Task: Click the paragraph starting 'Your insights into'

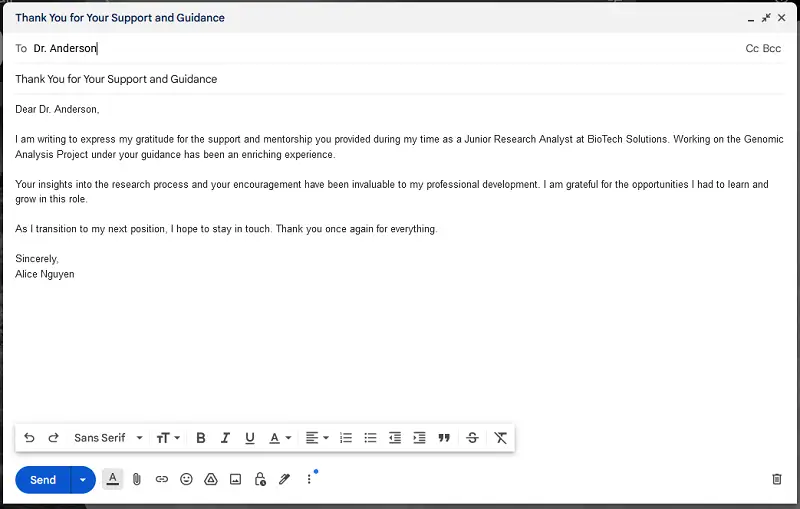Action: click(392, 191)
